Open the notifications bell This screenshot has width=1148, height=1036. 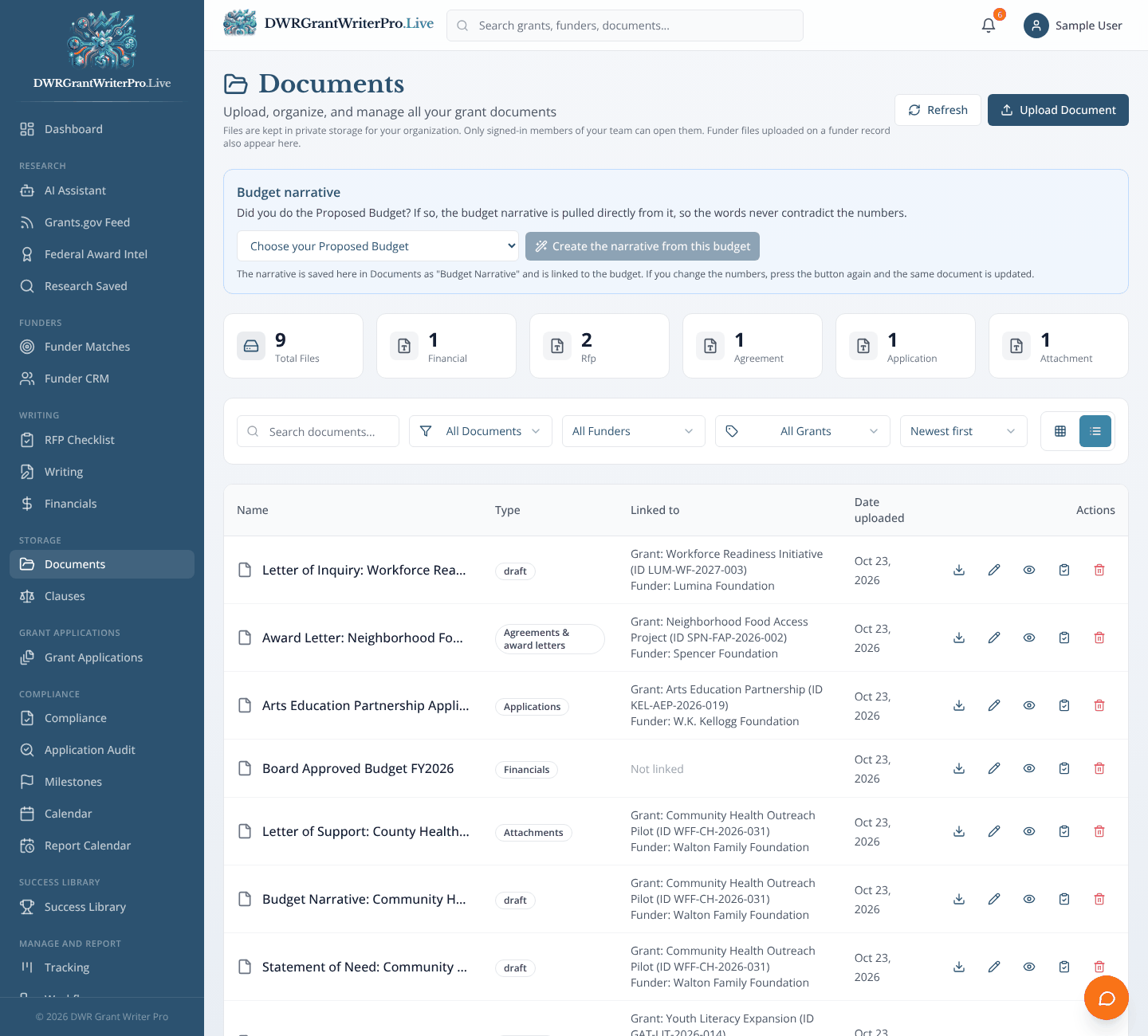989,26
